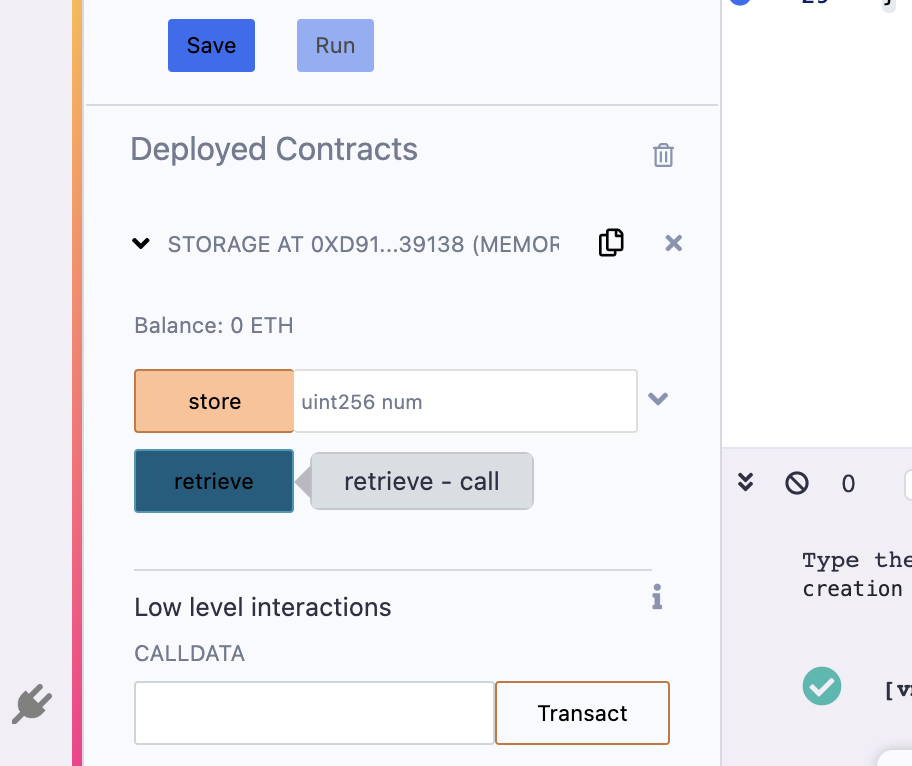This screenshot has height=766, width=912.
Task: Click the Save button
Action: pyautogui.click(x=211, y=45)
